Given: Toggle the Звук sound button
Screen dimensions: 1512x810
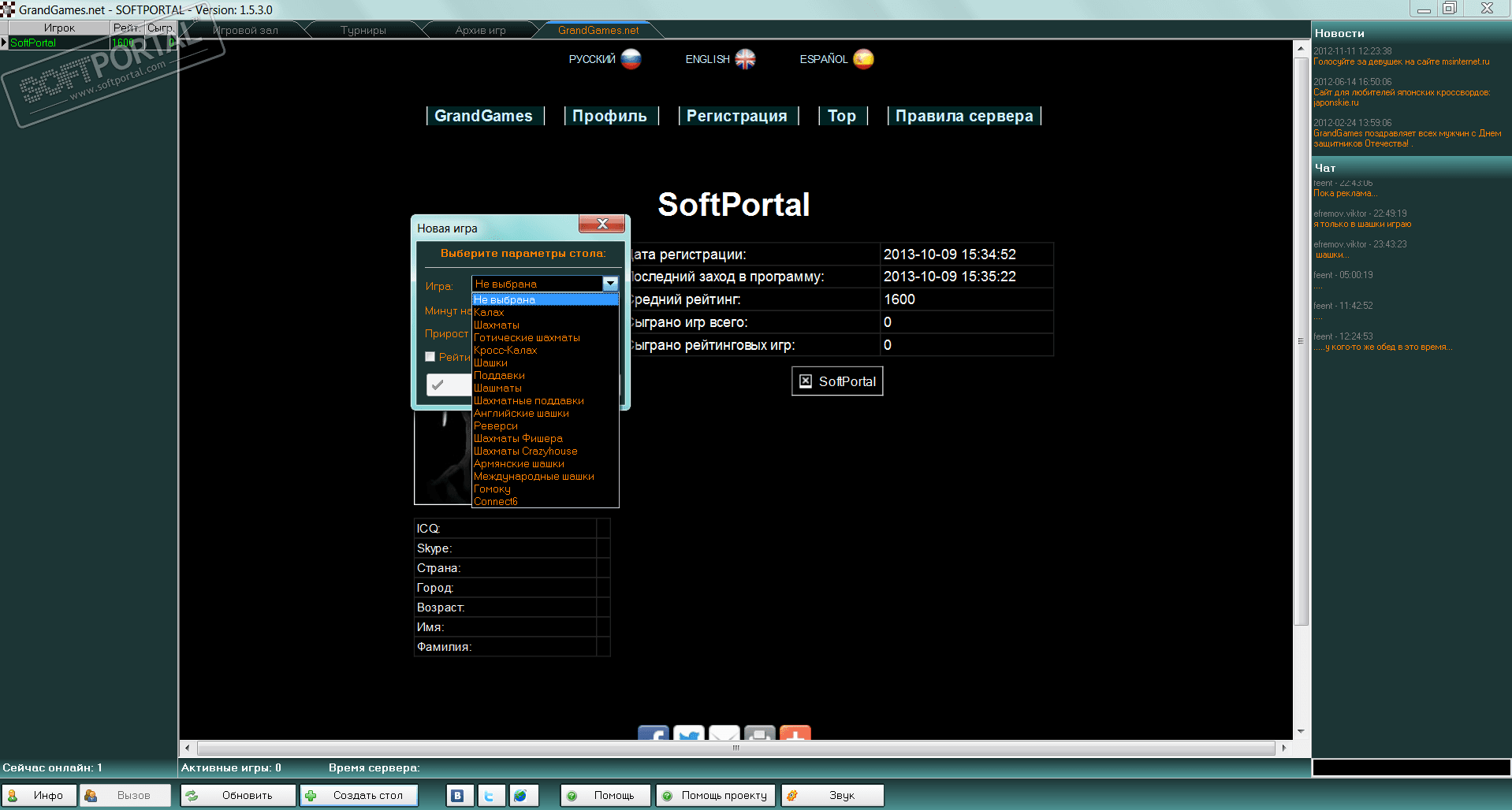Looking at the screenshot, I should point(832,796).
